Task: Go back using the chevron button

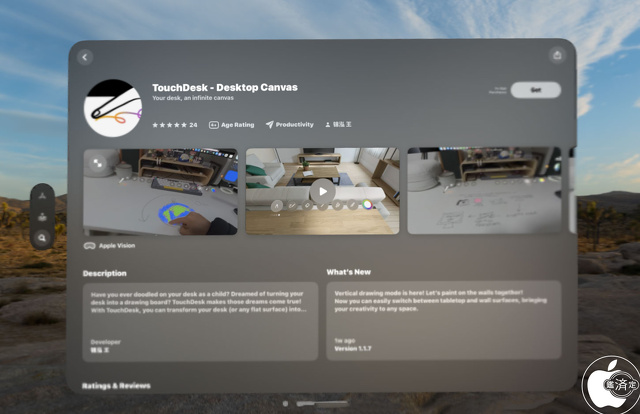Action: coord(85,57)
